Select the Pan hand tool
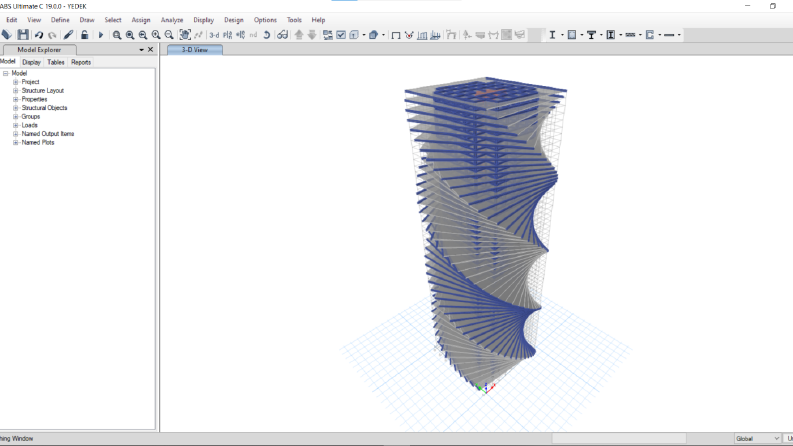 (x=185, y=35)
